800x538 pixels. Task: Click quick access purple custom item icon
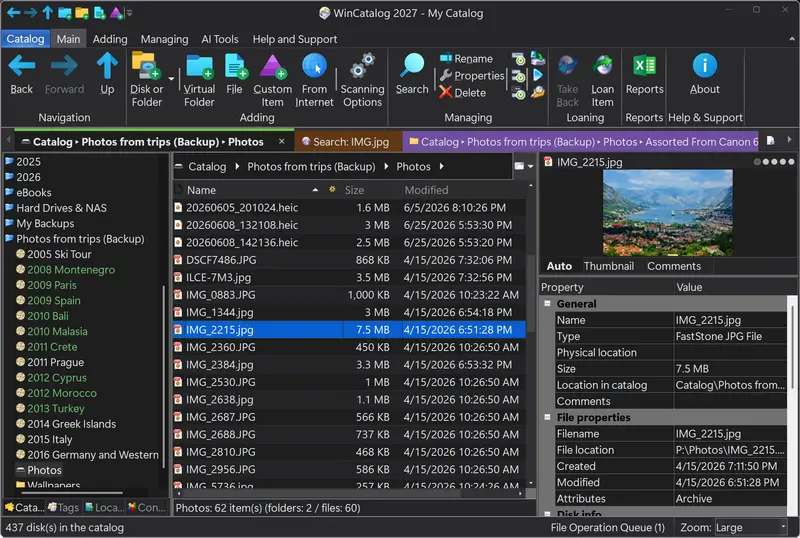coord(117,12)
